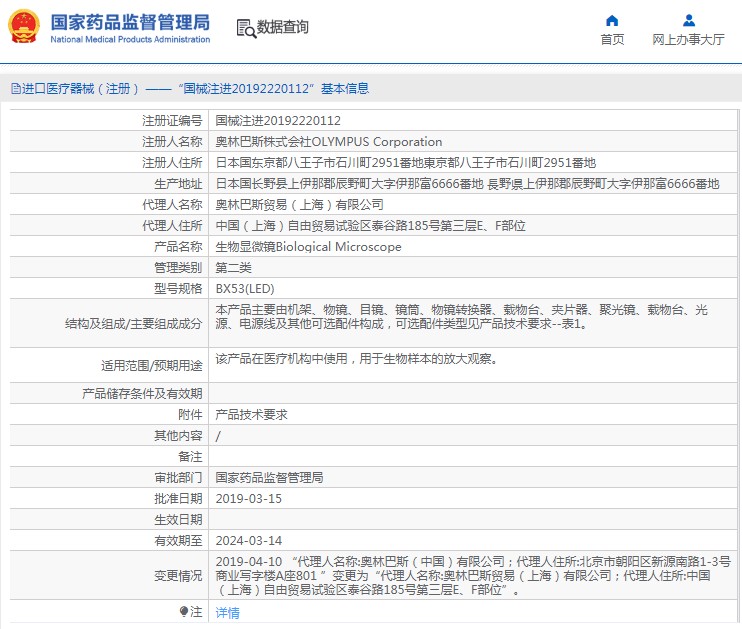Viewport: 742px width, 629px height.
Task: Click the 变更情况 label
Action: [x=178, y=576]
